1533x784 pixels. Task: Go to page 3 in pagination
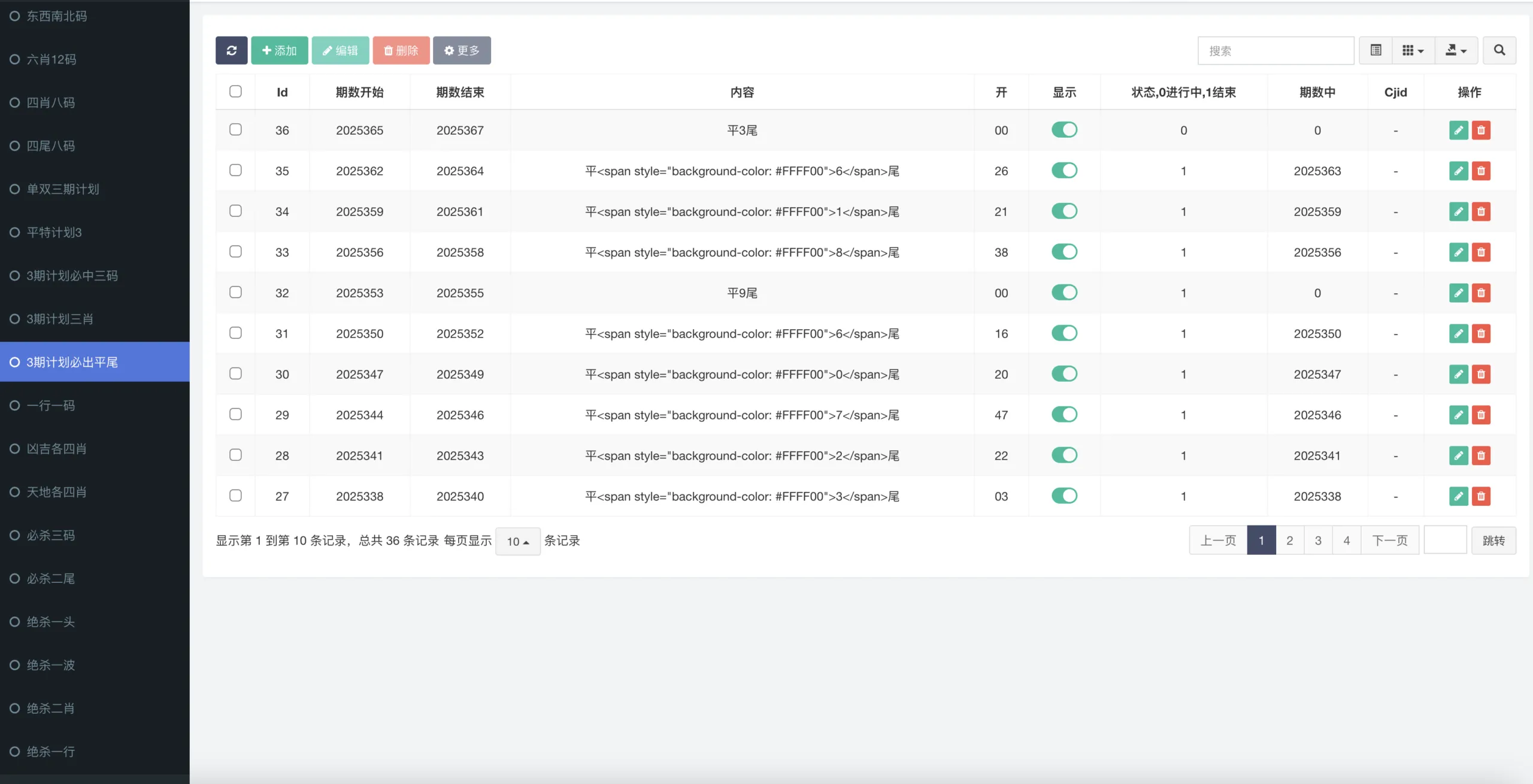pyautogui.click(x=1318, y=540)
